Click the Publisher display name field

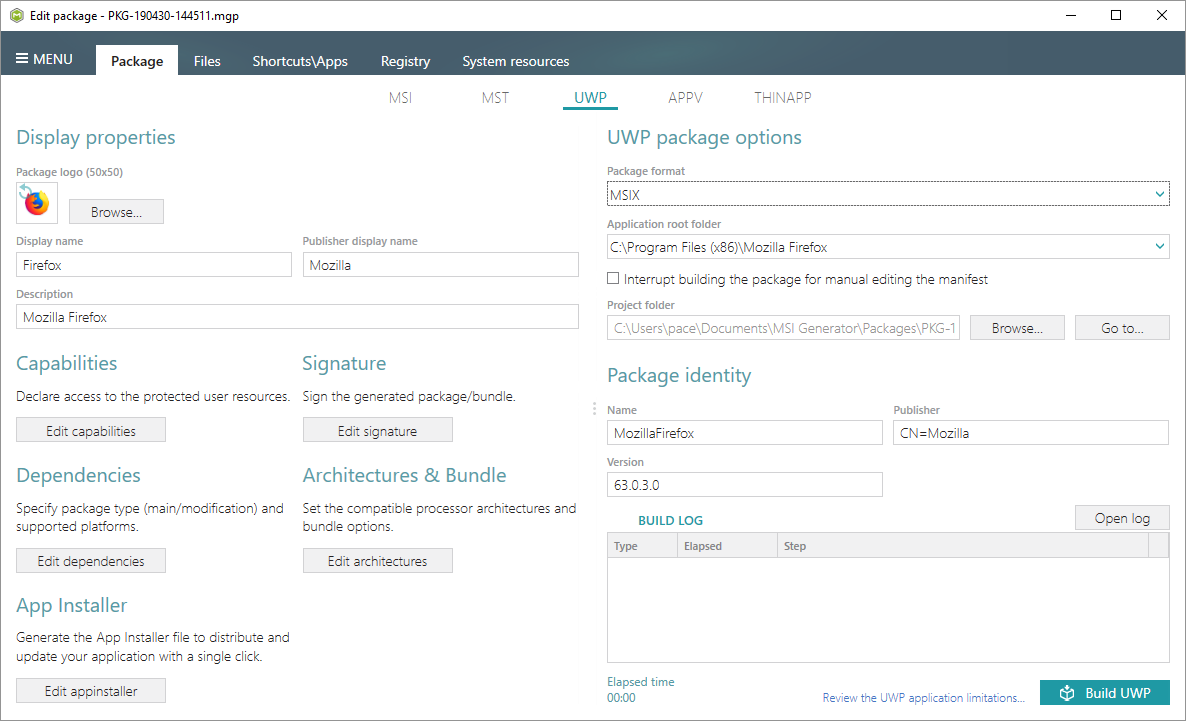click(x=440, y=265)
